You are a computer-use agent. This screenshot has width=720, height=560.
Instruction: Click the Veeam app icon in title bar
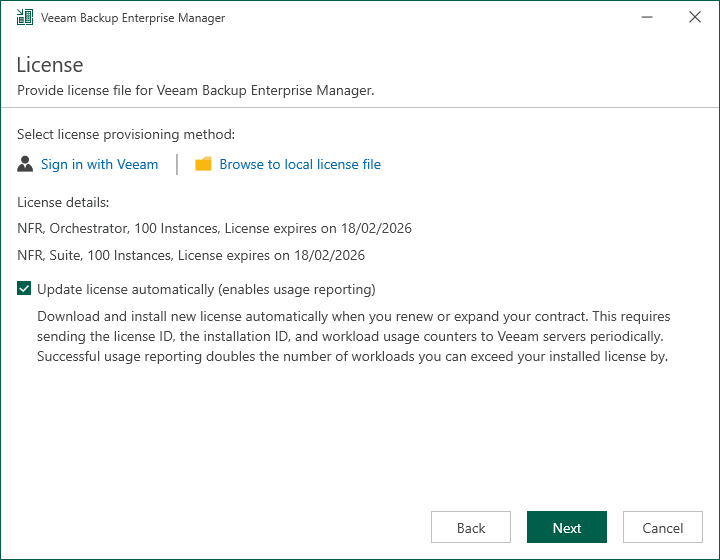point(24,18)
